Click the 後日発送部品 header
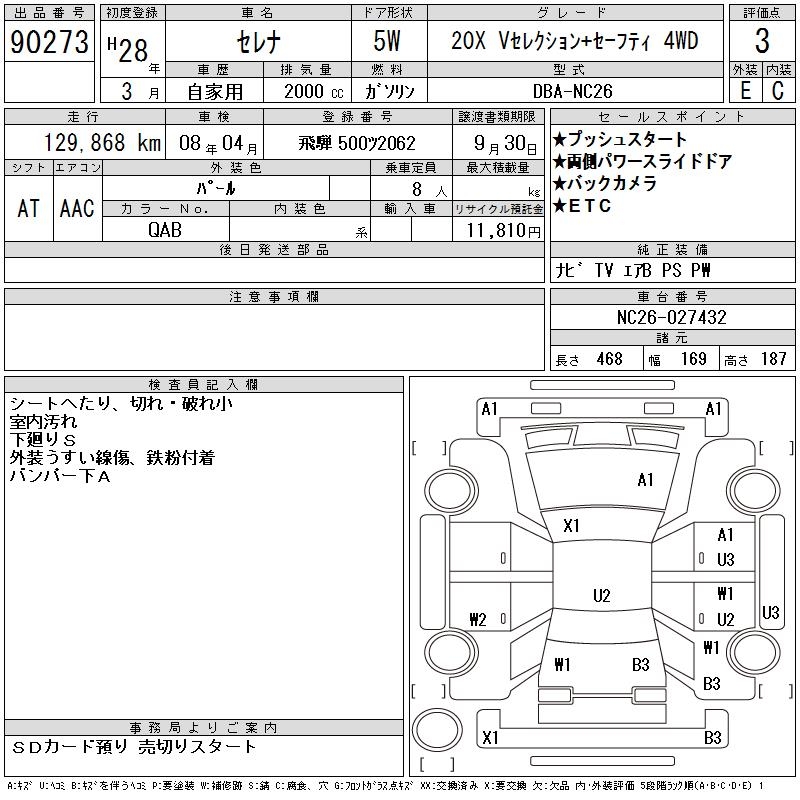The image size is (800, 800). (x=274, y=250)
